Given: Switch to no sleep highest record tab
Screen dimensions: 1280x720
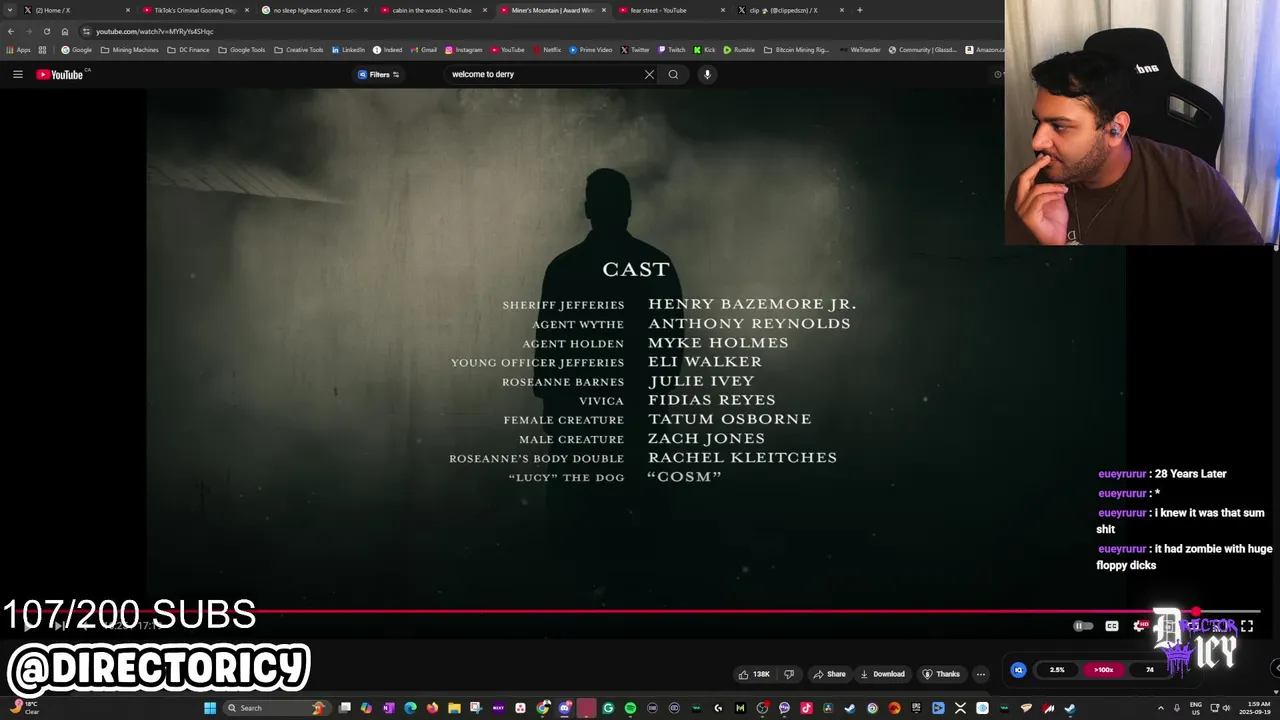Looking at the screenshot, I should [314, 10].
